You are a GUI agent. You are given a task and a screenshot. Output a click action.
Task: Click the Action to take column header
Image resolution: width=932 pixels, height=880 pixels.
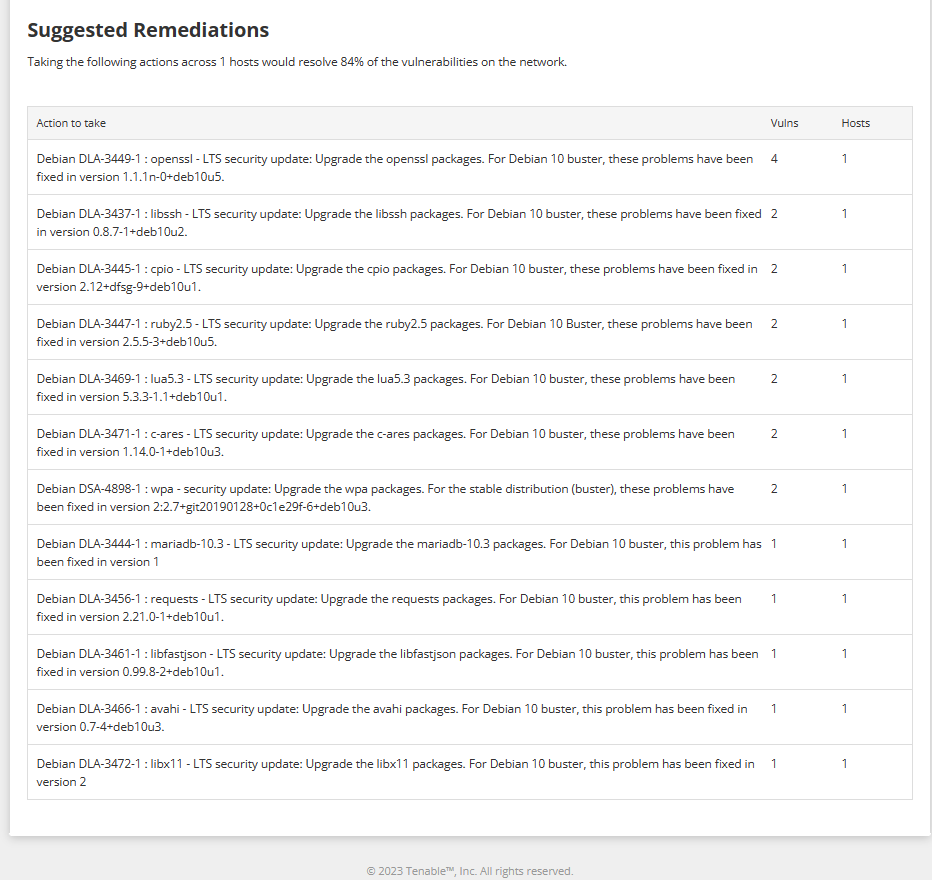pos(71,123)
